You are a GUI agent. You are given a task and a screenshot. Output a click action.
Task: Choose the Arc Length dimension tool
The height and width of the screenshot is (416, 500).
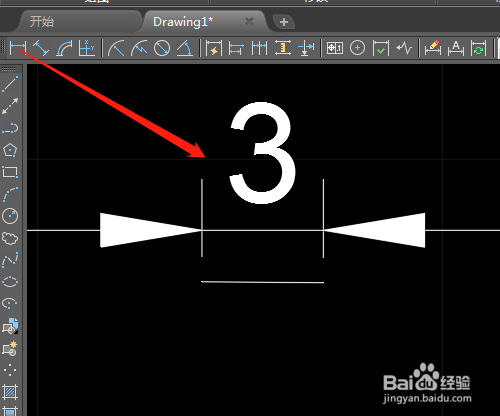(64, 48)
